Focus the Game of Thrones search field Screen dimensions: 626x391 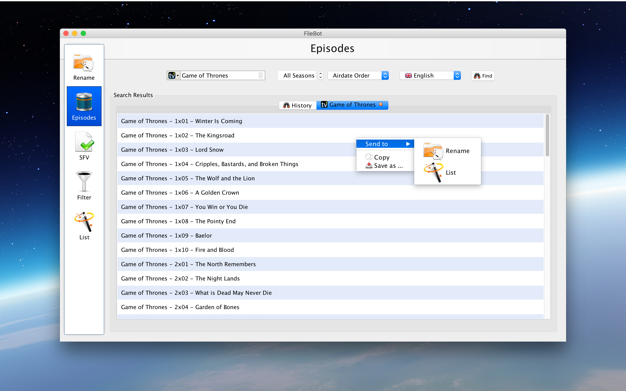pyautogui.click(x=220, y=75)
